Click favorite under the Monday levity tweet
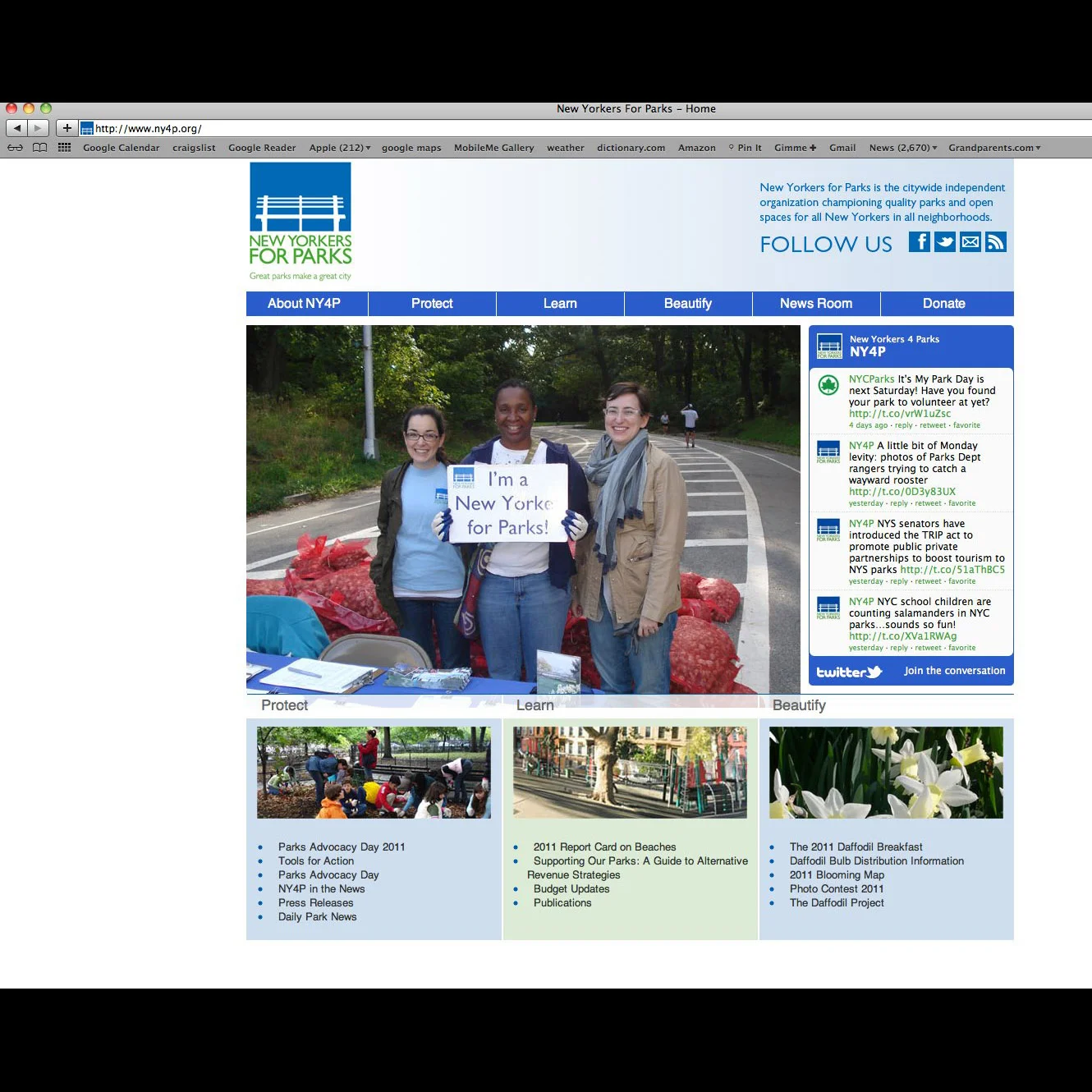The width and height of the screenshot is (1092, 1092). point(962,503)
